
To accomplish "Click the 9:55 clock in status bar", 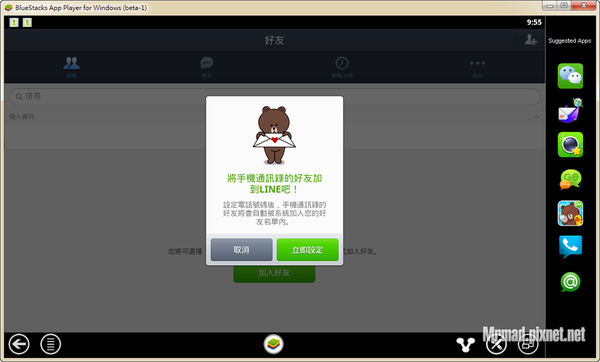I will pyautogui.click(x=534, y=22).
